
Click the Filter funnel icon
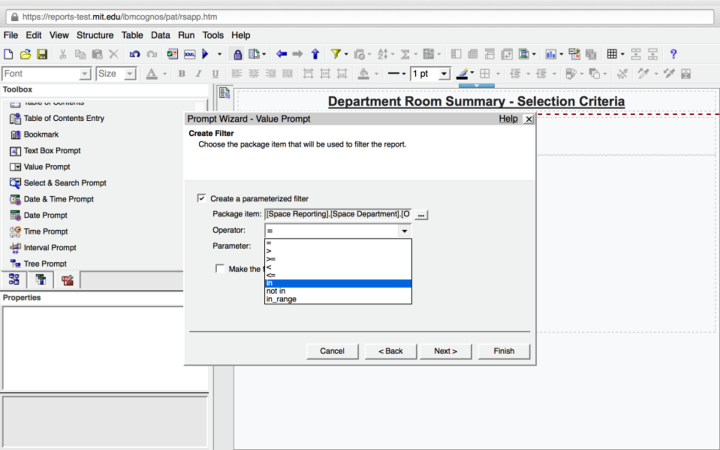(x=336, y=54)
